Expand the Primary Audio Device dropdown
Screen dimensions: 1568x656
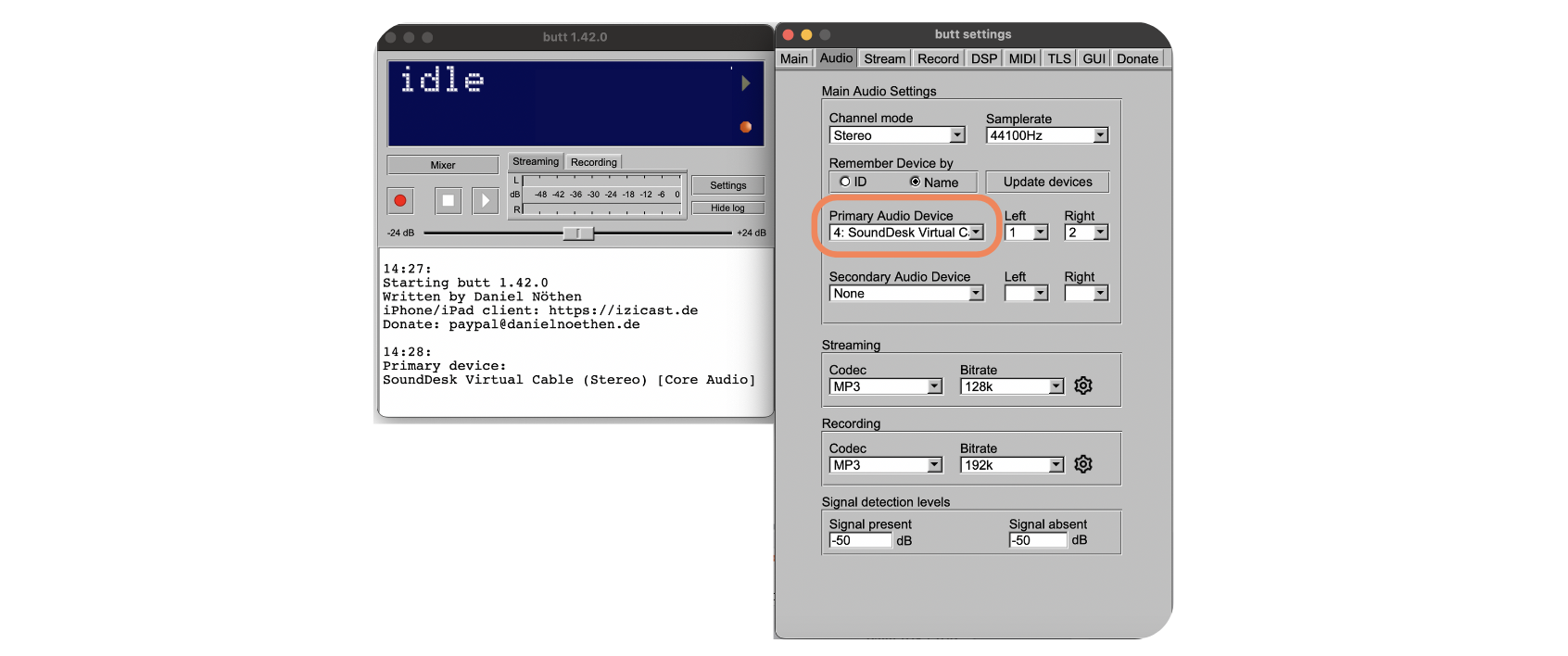(976, 233)
